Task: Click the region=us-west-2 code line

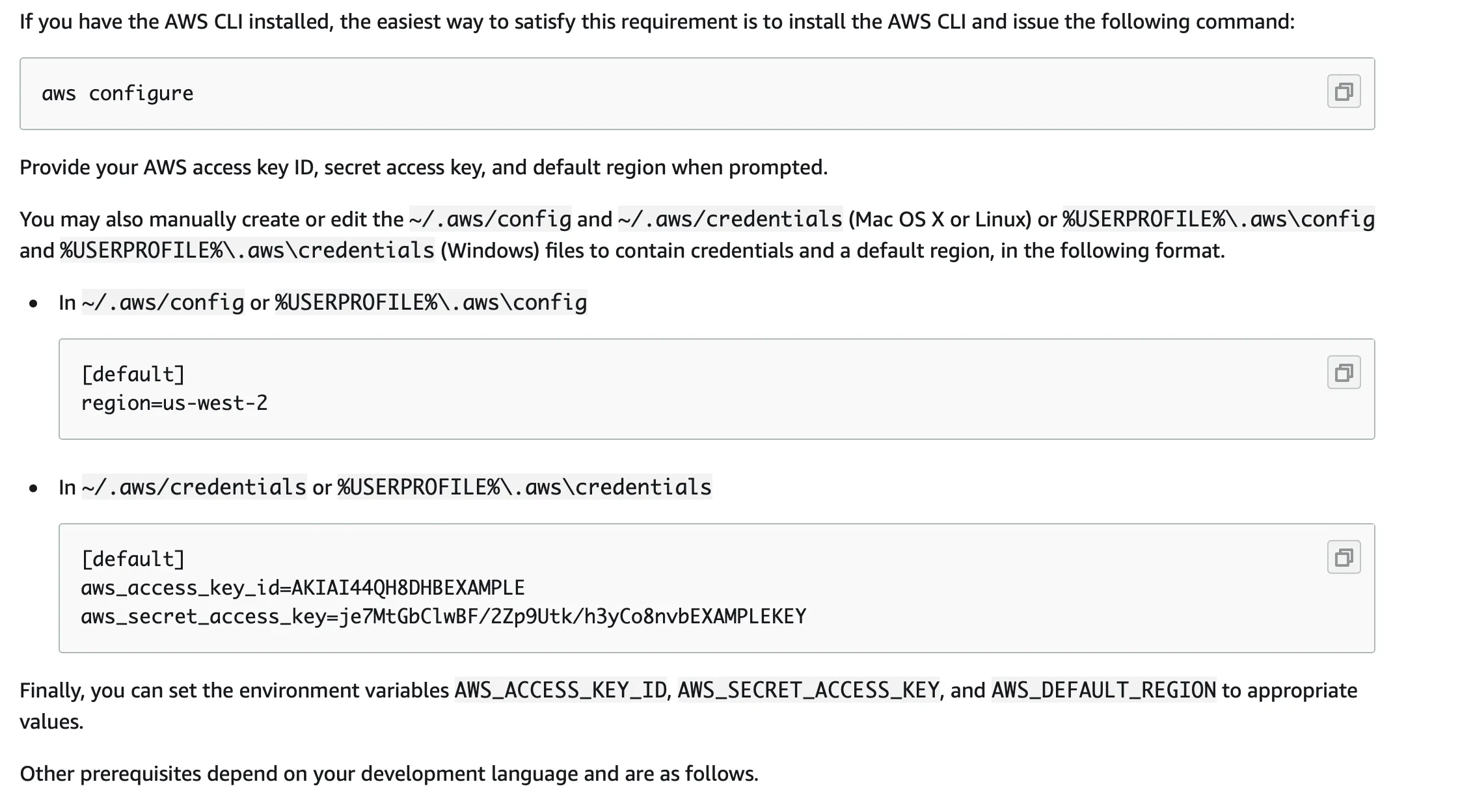Action: 174,403
